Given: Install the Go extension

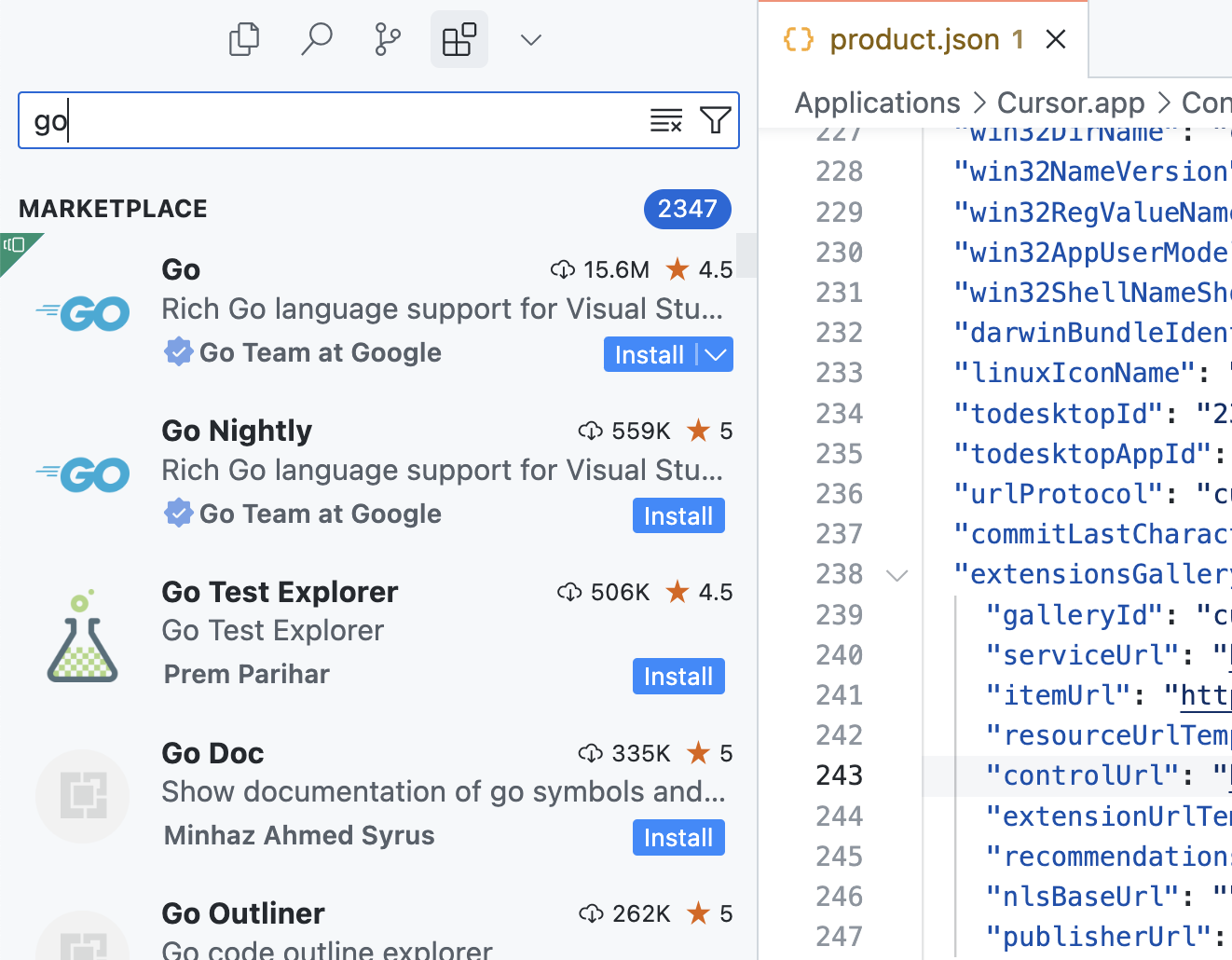Looking at the screenshot, I should coord(649,355).
